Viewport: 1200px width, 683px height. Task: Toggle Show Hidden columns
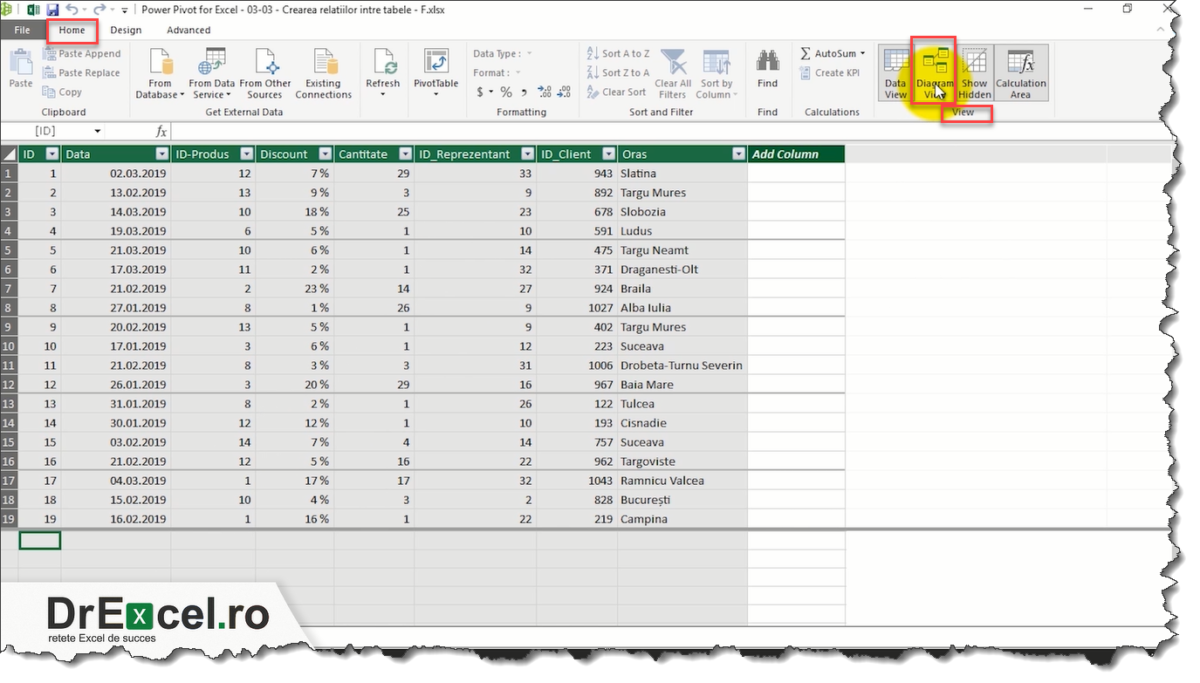pos(973,70)
